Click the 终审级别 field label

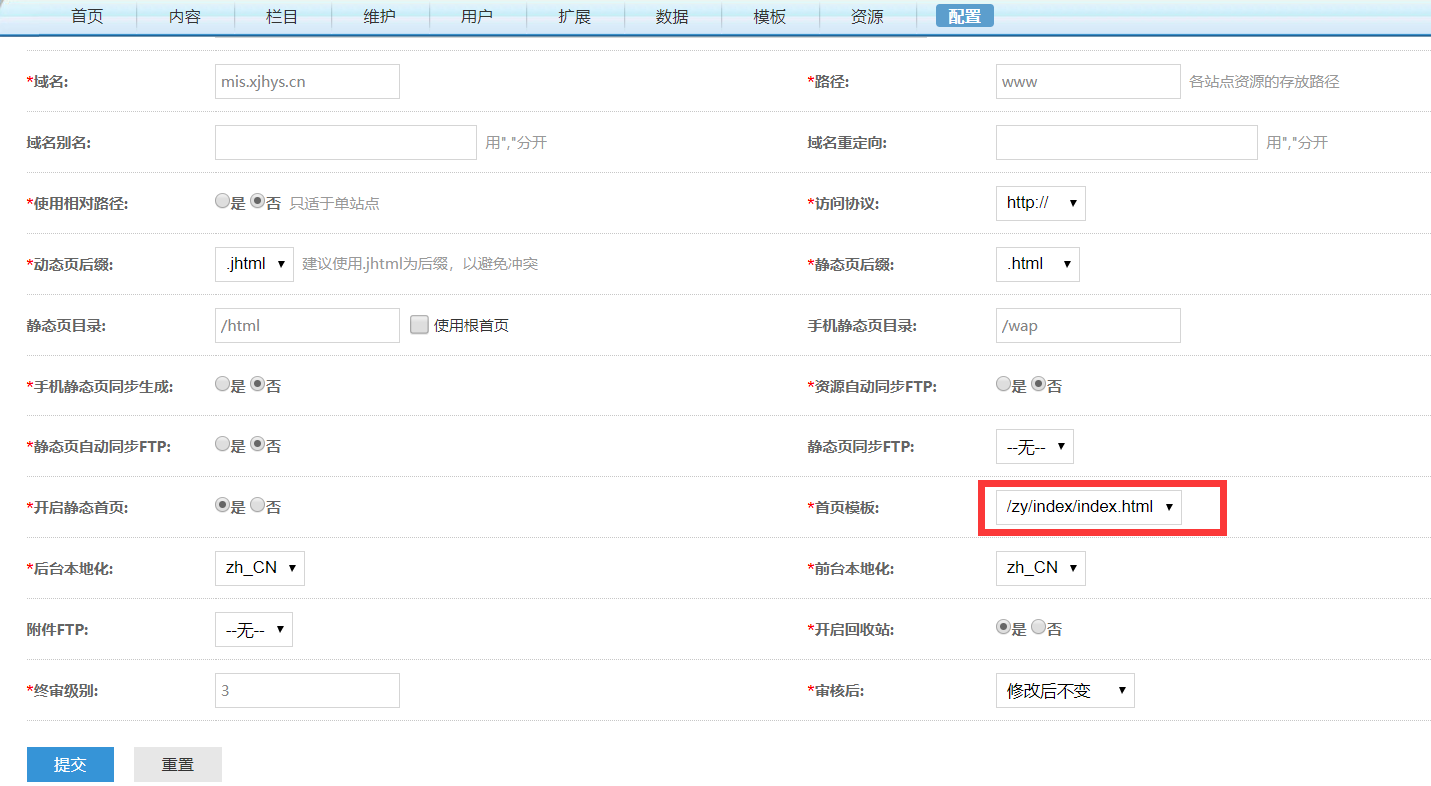pyautogui.click(x=62, y=690)
